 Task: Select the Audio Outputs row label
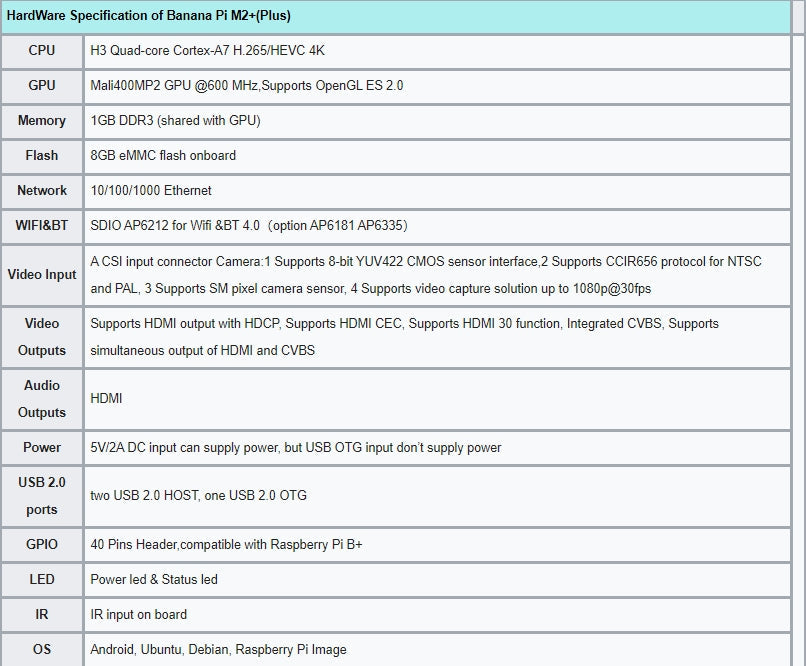42,398
